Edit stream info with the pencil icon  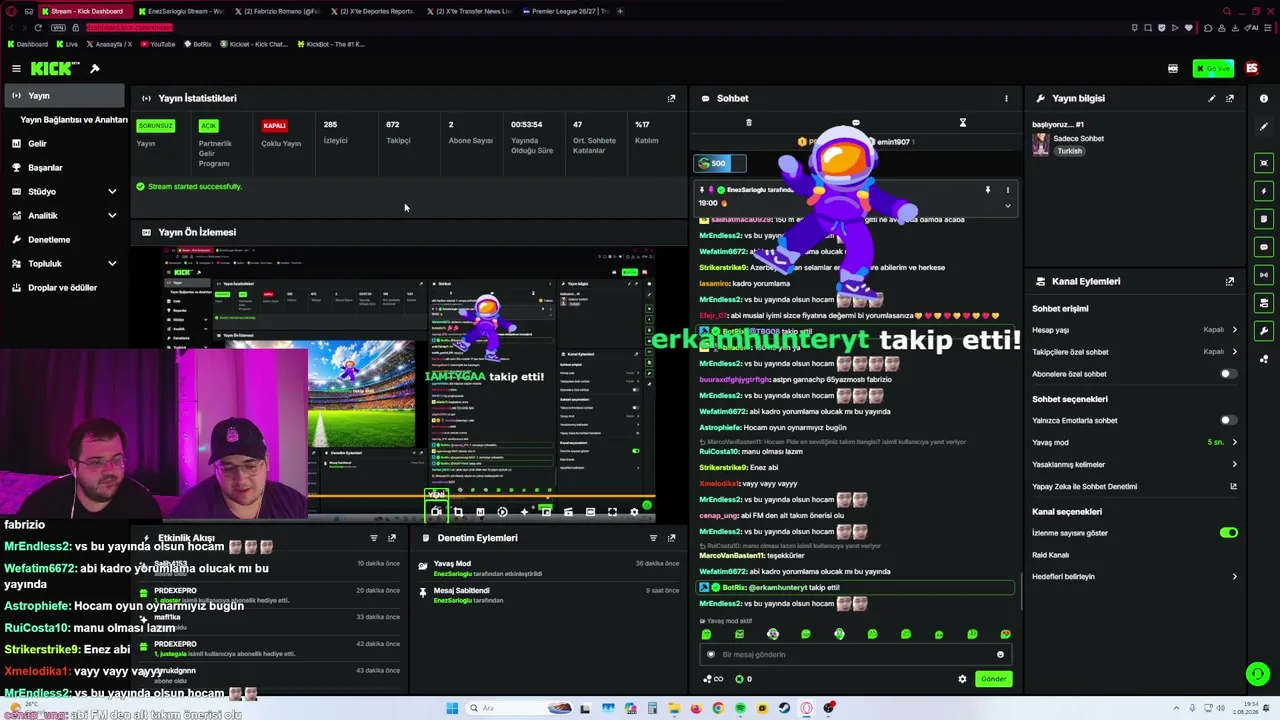[1212, 98]
